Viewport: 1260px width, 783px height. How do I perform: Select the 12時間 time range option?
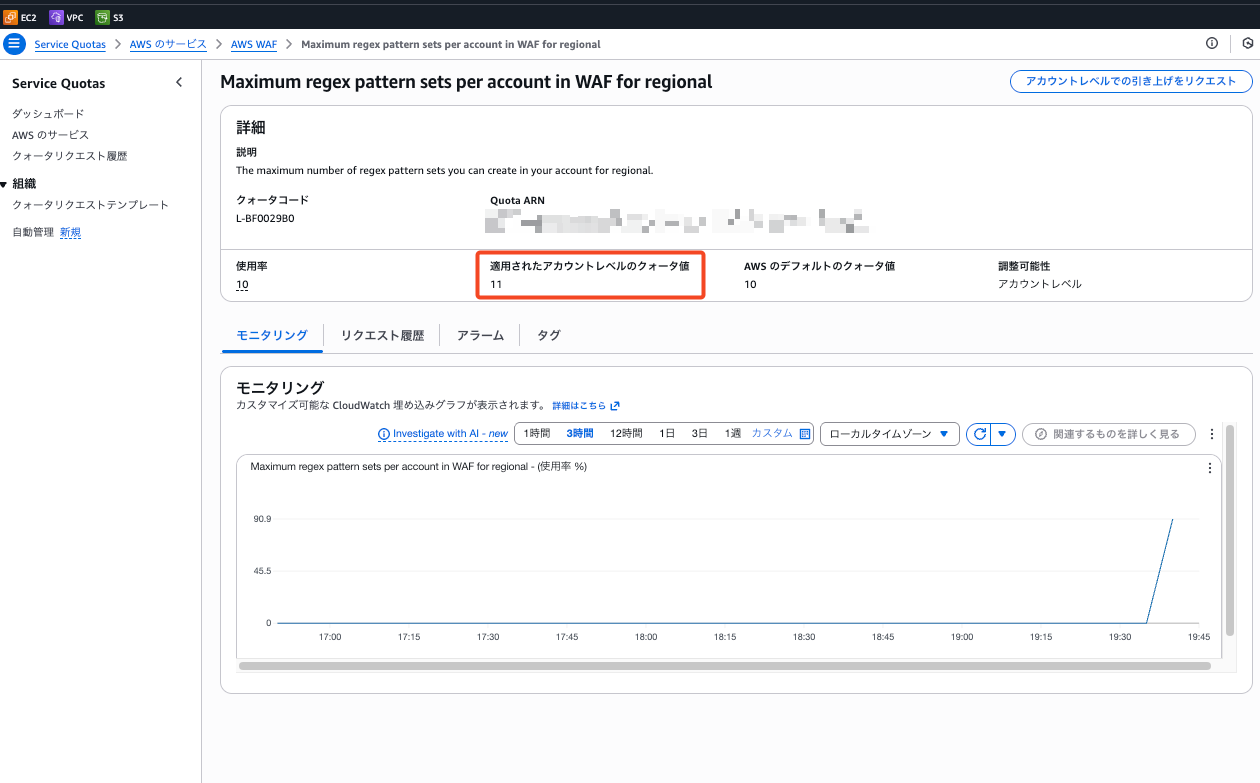[626, 434]
